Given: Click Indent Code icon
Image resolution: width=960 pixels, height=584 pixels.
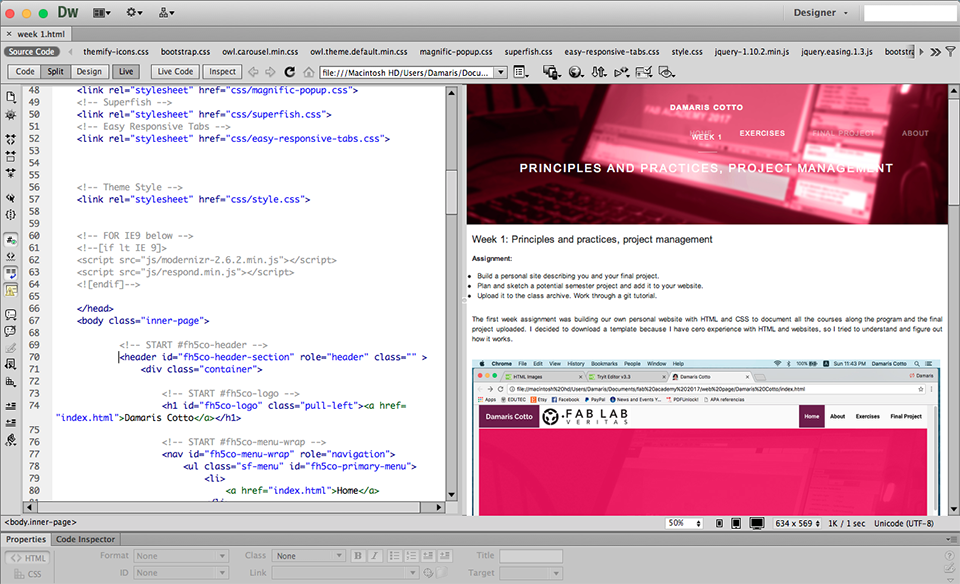Looking at the screenshot, I should click(11, 406).
